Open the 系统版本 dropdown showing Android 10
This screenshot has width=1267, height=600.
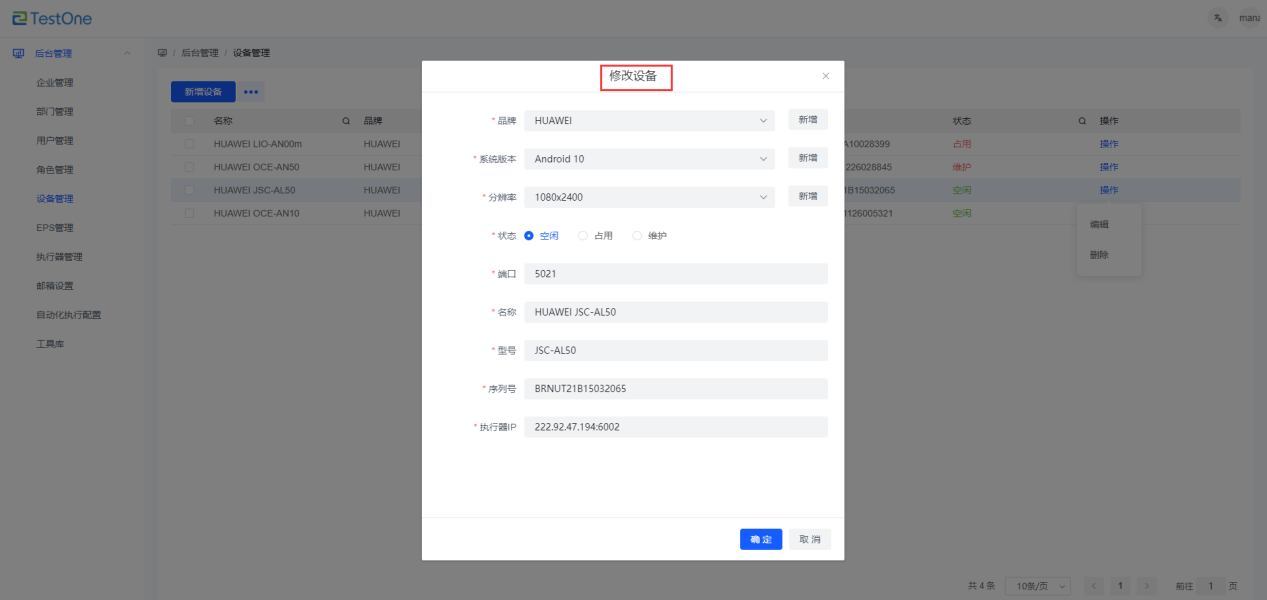(x=649, y=159)
